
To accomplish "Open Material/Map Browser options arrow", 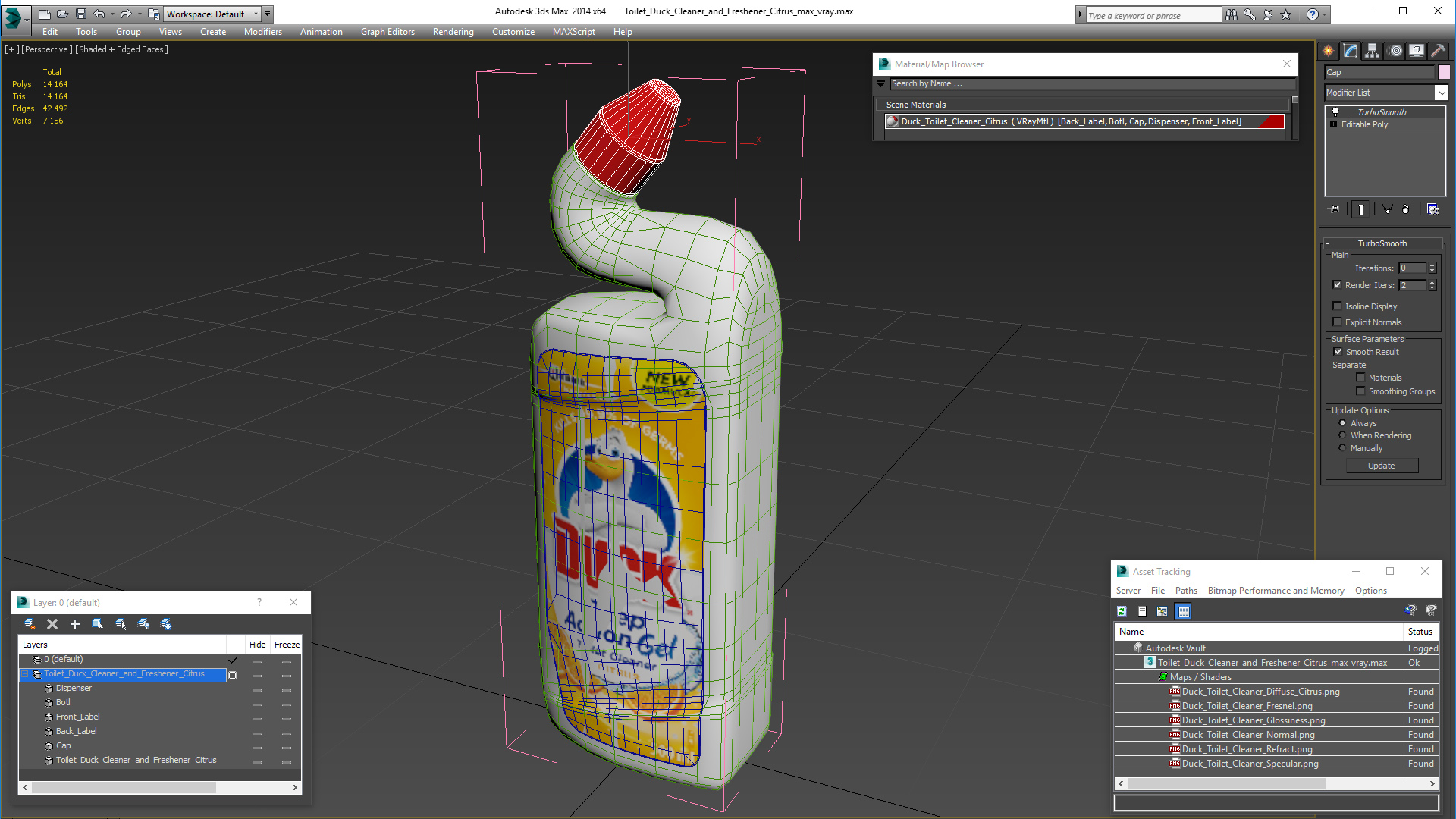I will (881, 84).
